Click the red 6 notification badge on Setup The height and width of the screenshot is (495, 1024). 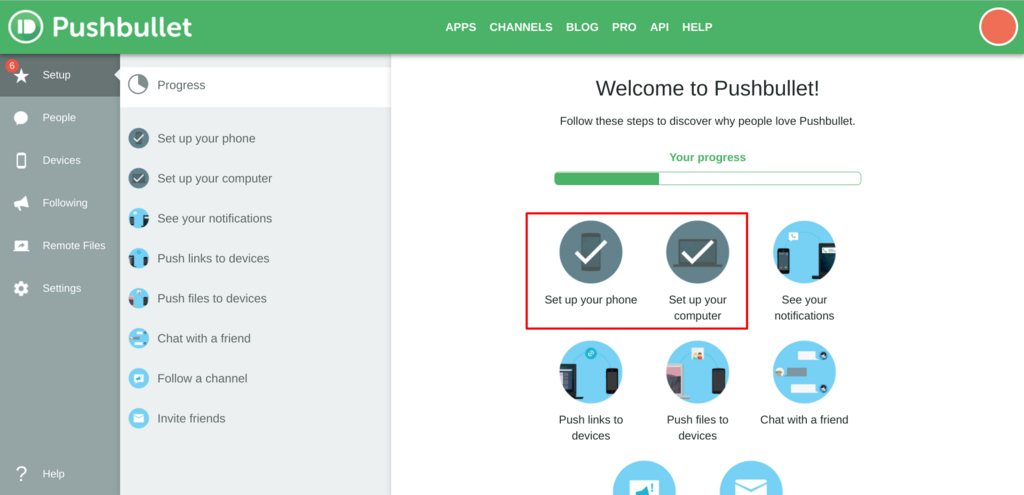[12, 65]
